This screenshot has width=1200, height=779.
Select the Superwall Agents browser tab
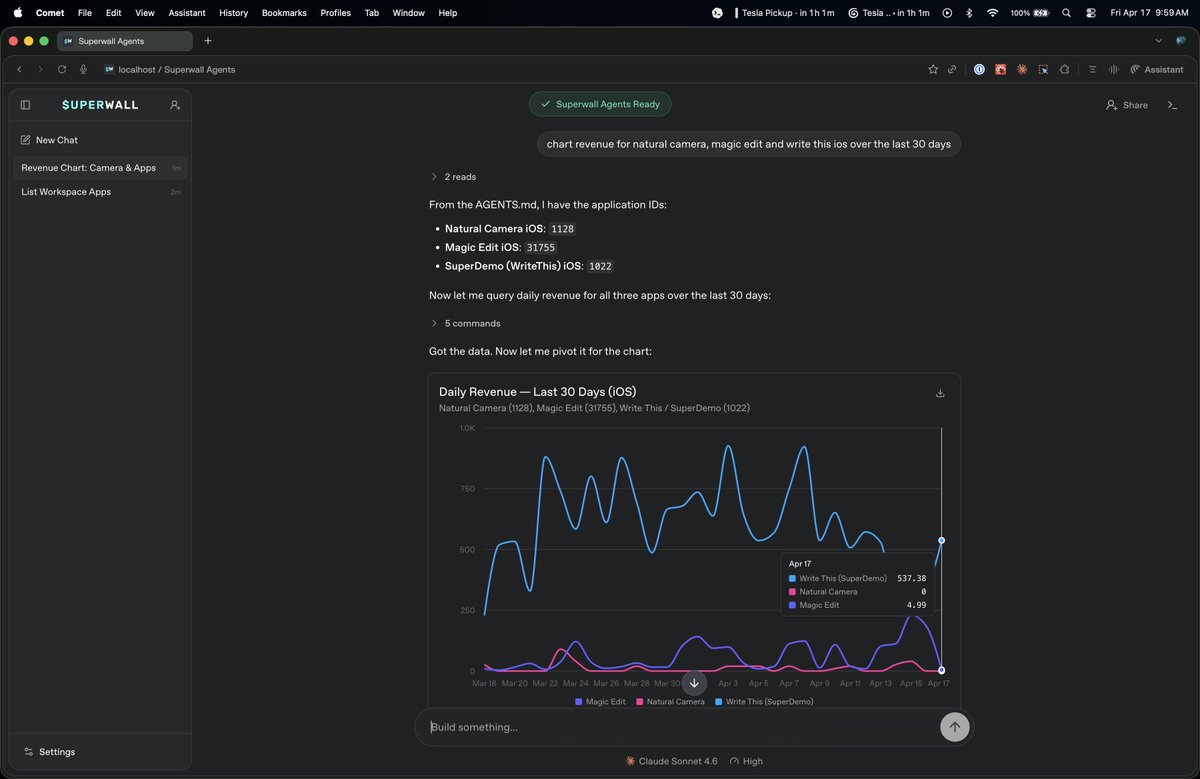(125, 41)
